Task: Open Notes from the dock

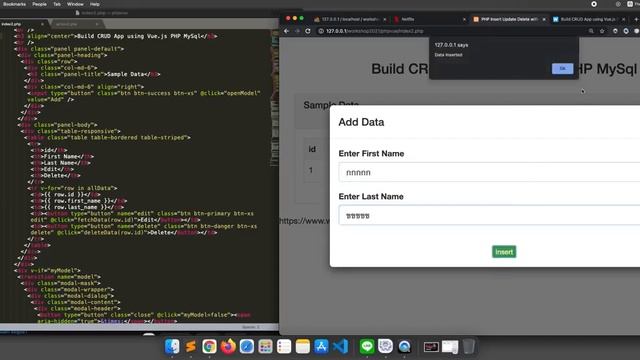Action: point(303,347)
